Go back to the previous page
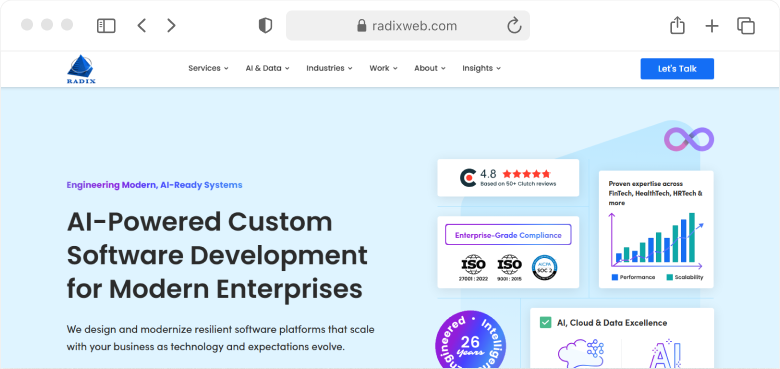Screen dimensions: 780x369 point(142,25)
